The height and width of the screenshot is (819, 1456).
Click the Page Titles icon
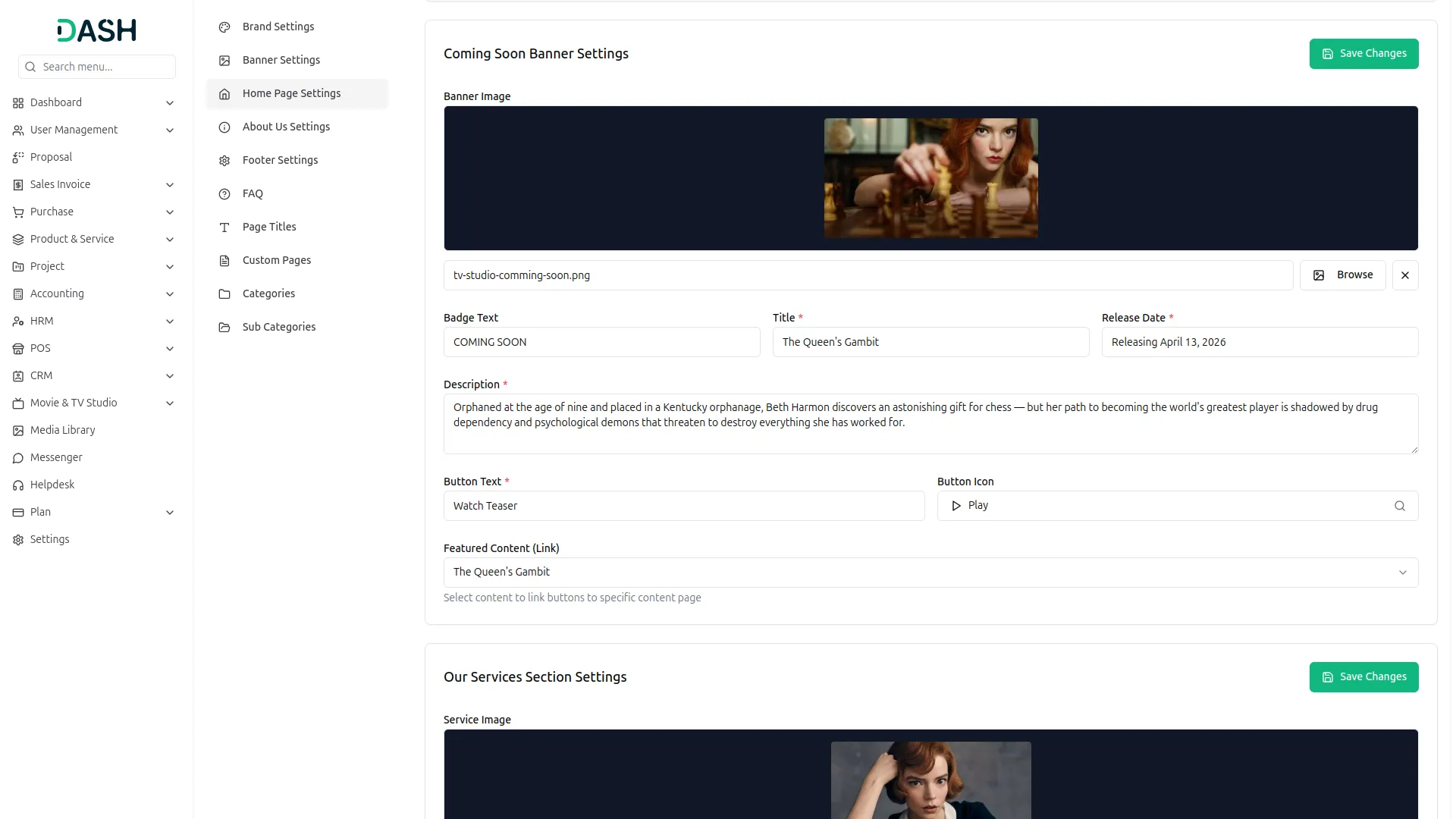[224, 227]
